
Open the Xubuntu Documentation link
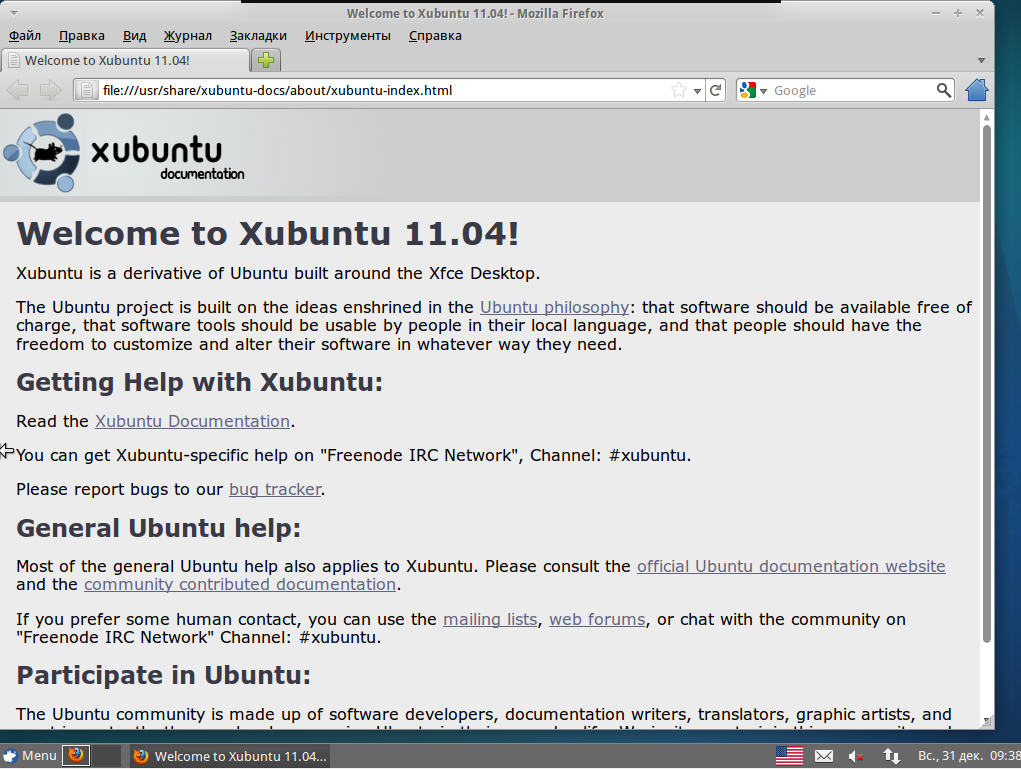(x=192, y=421)
